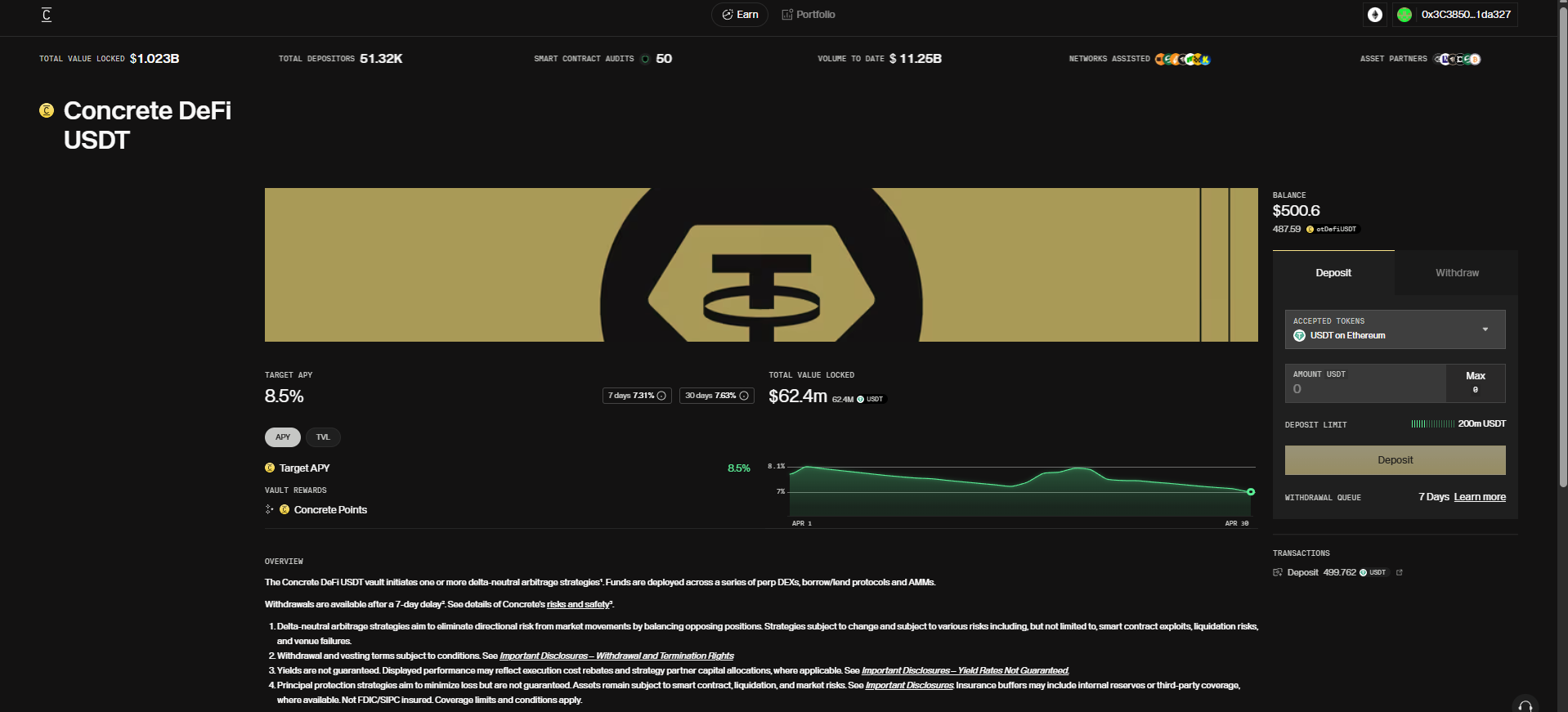Click the $62.4m total value locked figure
The image size is (1568, 712).
point(798,396)
